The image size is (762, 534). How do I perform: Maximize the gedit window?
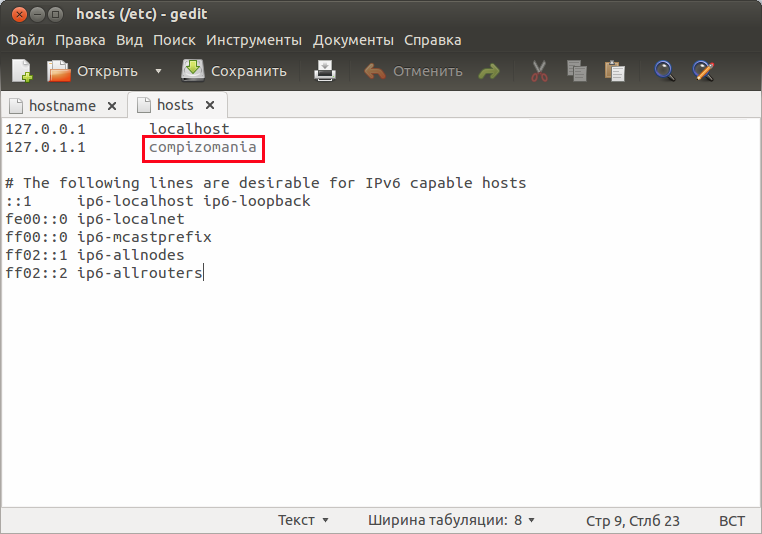[x=56, y=15]
